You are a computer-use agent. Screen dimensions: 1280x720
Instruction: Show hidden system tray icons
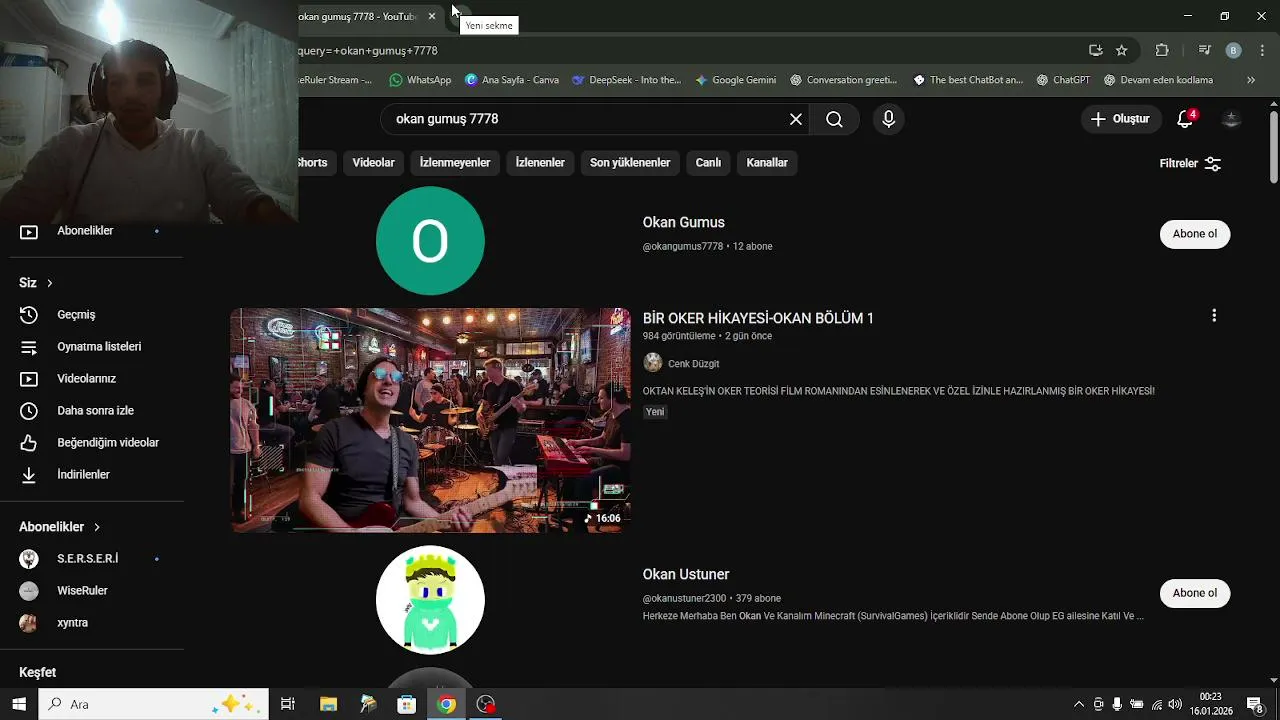click(1078, 704)
